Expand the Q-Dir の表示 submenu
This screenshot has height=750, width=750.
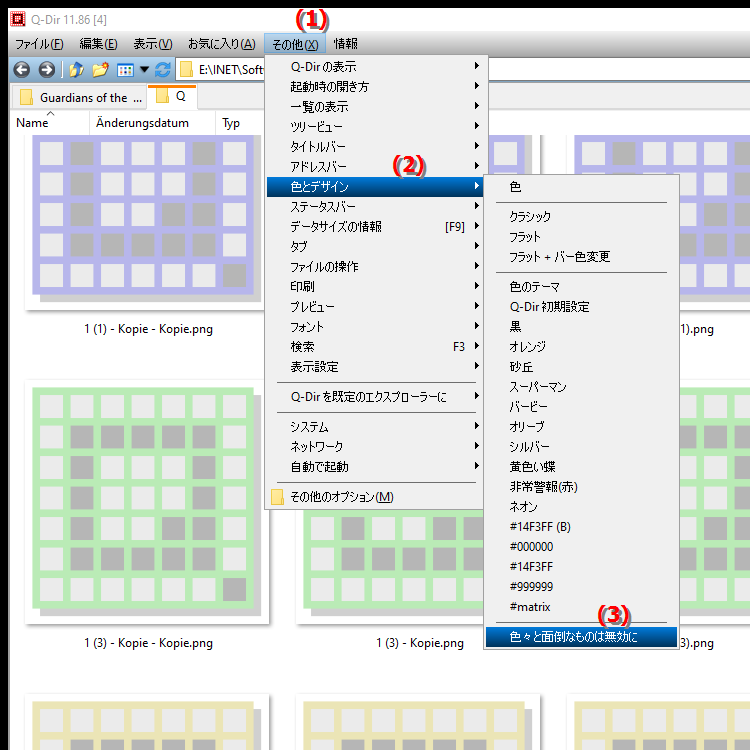[375, 66]
